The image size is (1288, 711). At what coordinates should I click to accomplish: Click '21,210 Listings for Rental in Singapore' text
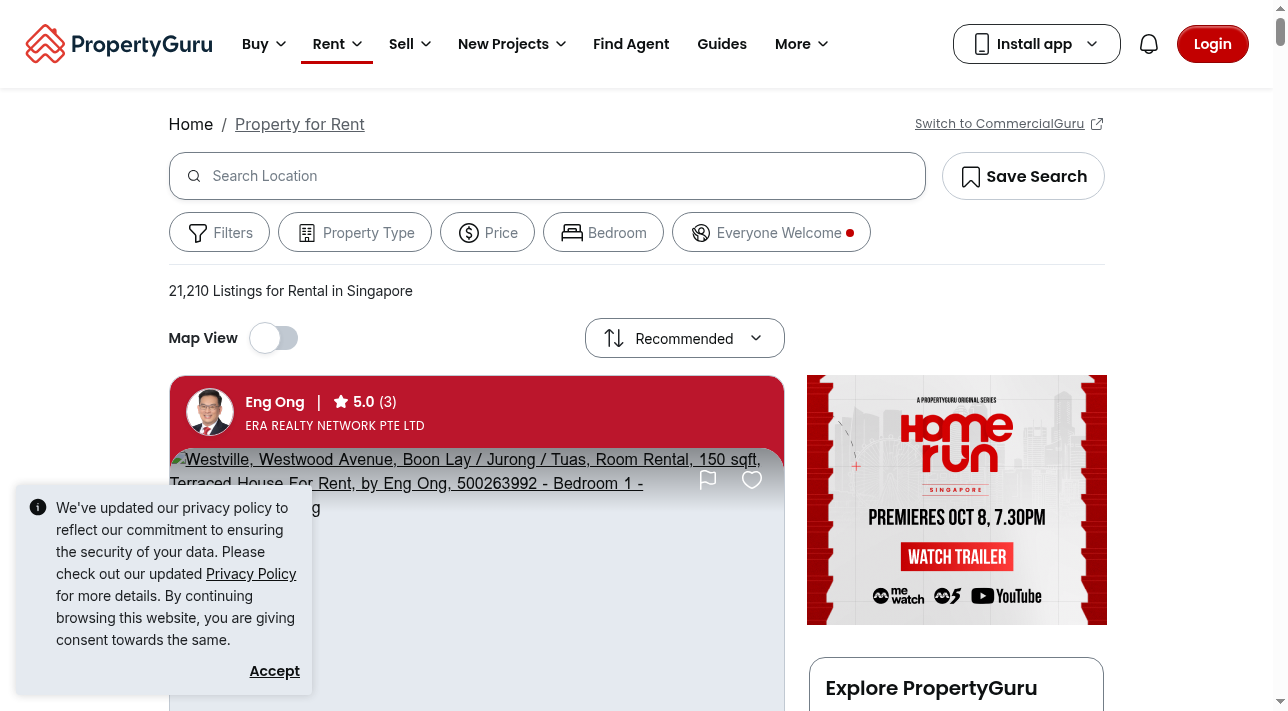click(291, 291)
